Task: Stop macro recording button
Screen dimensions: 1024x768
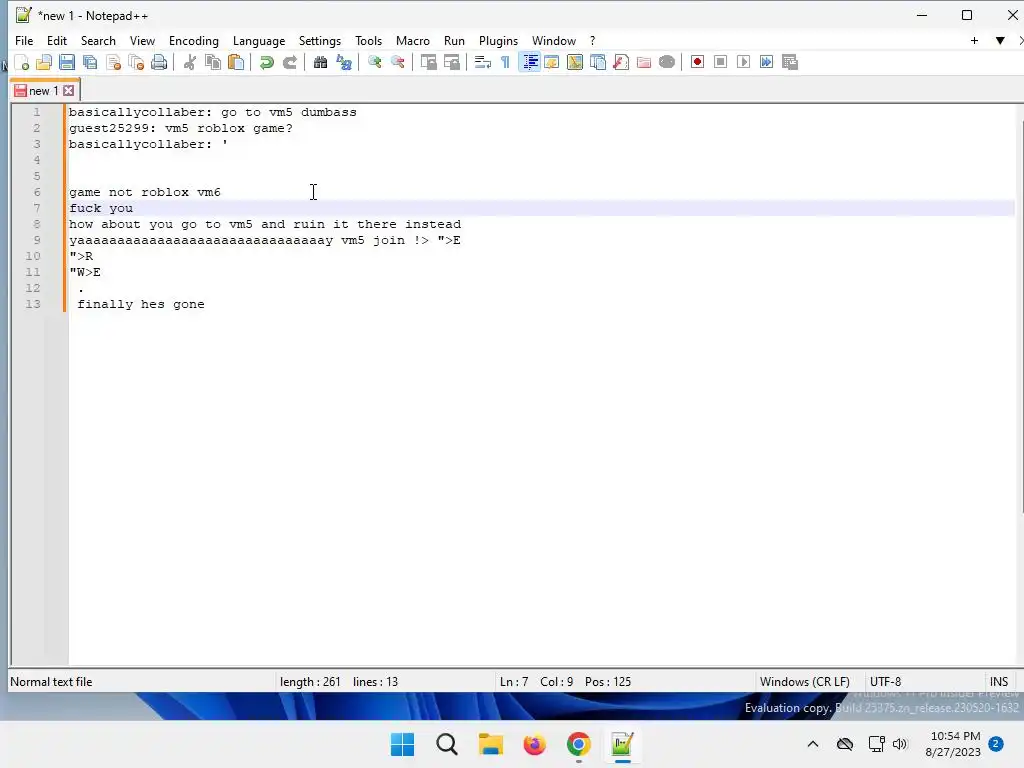Action: point(720,62)
